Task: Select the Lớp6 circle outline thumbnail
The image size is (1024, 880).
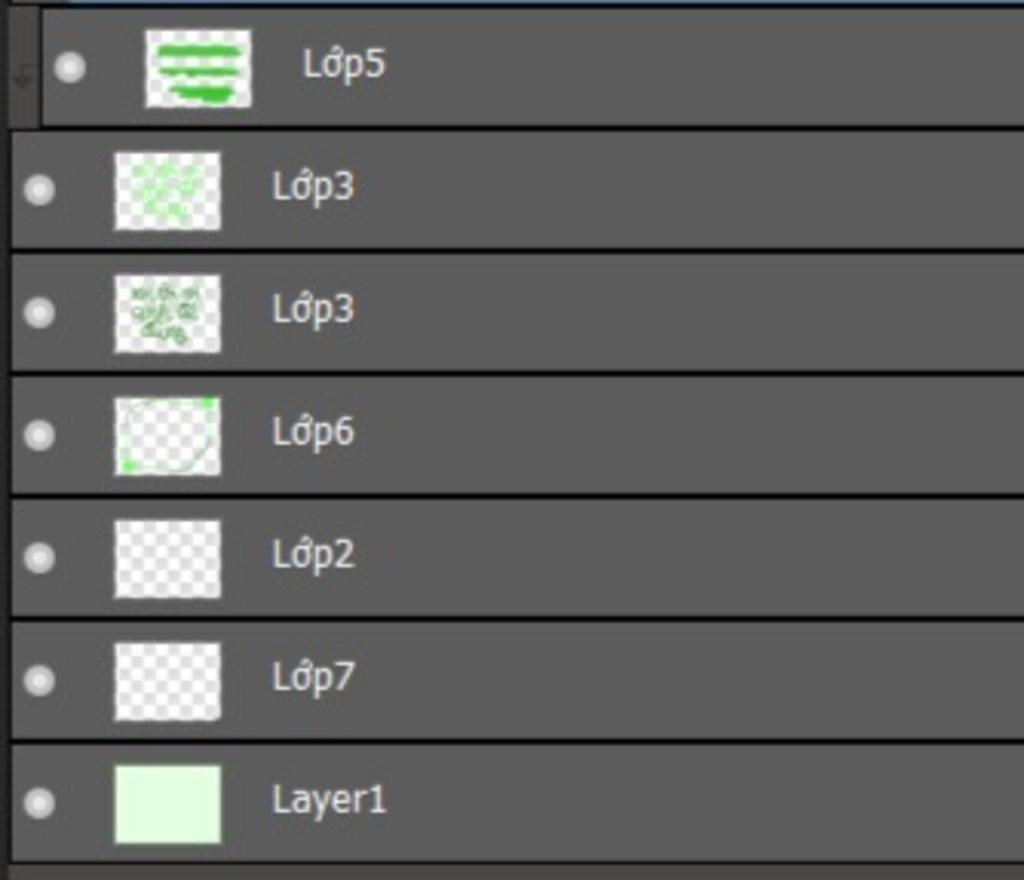Action: point(168,435)
